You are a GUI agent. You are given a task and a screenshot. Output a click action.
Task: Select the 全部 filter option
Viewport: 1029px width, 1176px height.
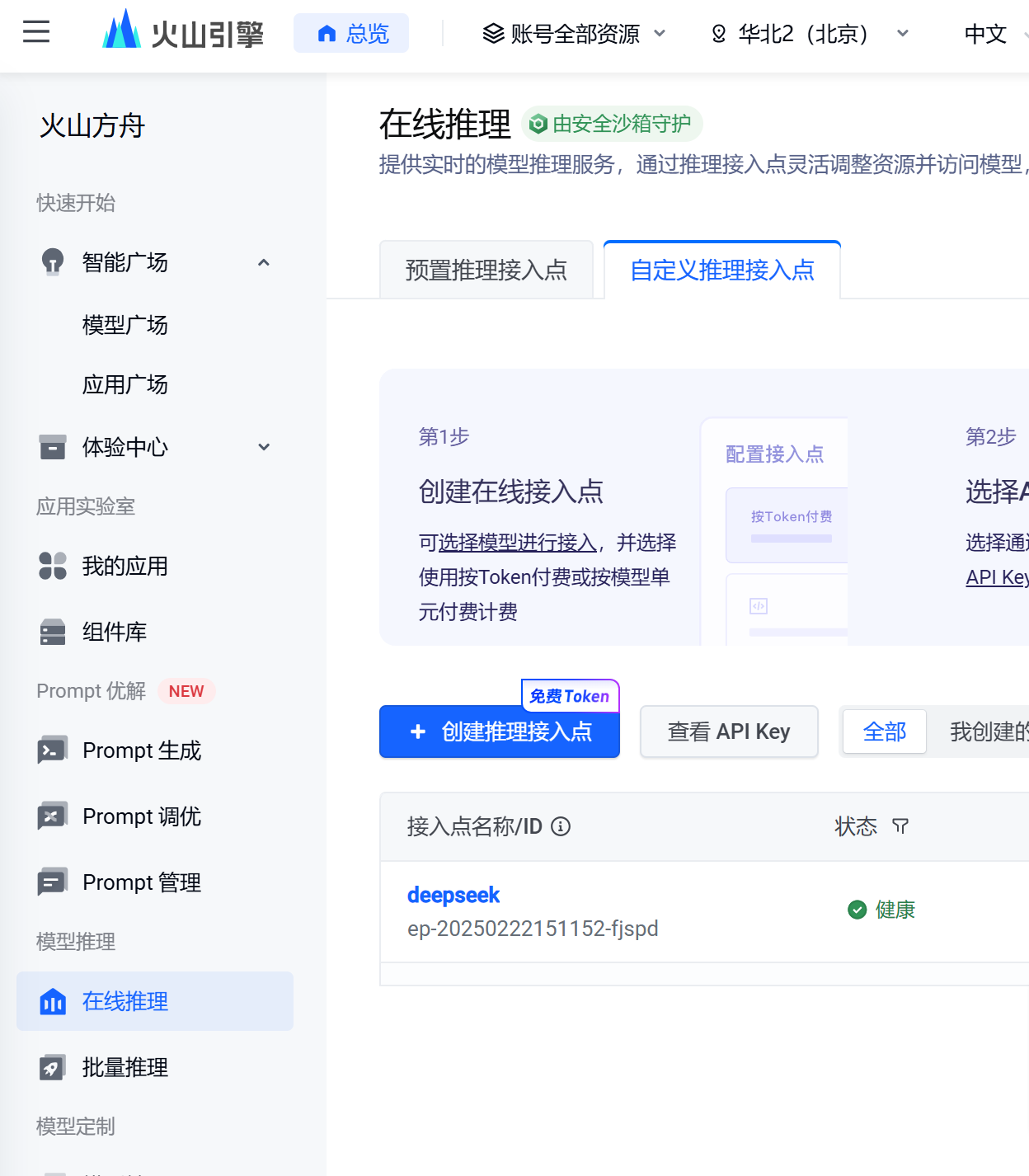[885, 731]
